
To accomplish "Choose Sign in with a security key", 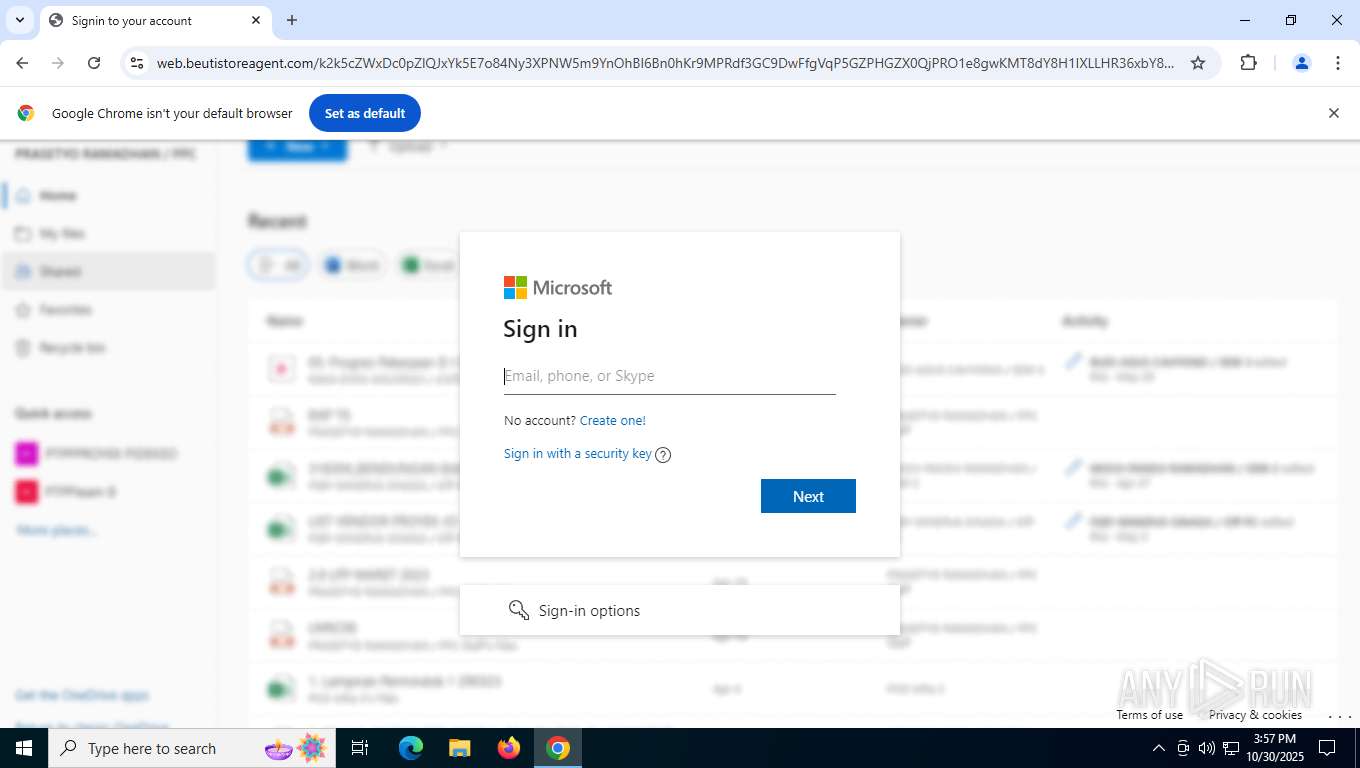I will pos(578,454).
